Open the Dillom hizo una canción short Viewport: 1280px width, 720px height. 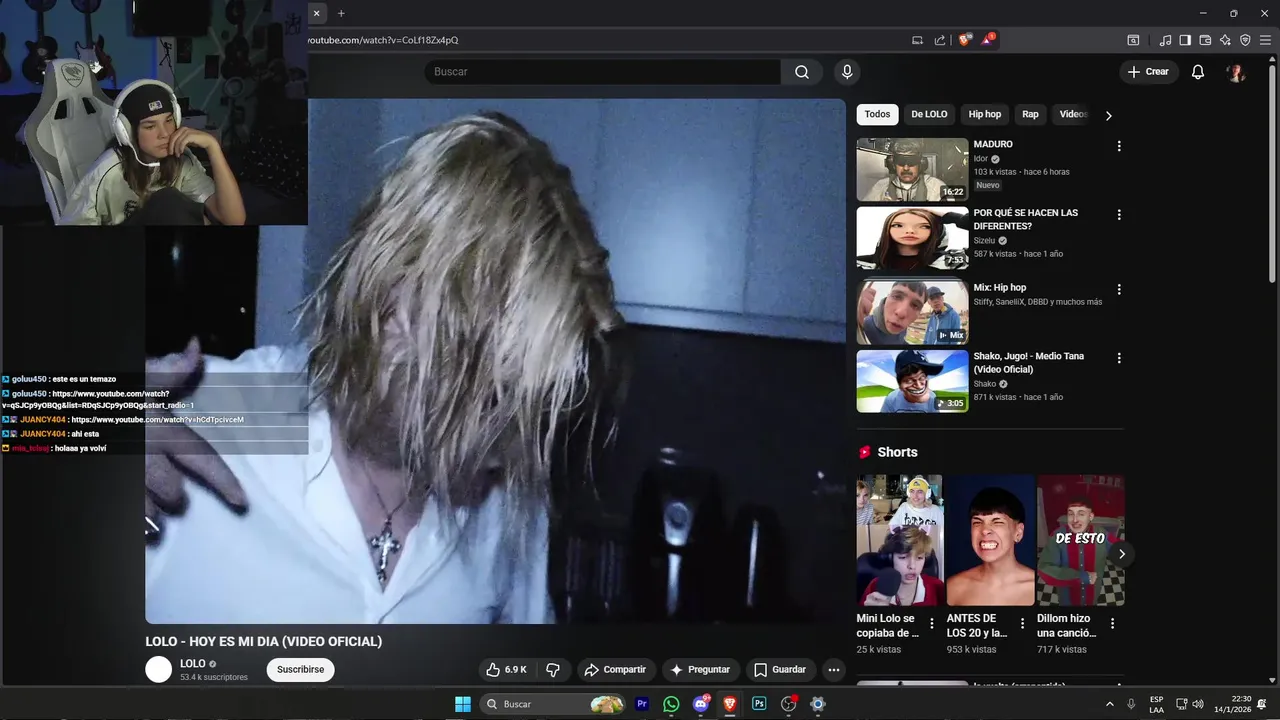pos(1081,540)
